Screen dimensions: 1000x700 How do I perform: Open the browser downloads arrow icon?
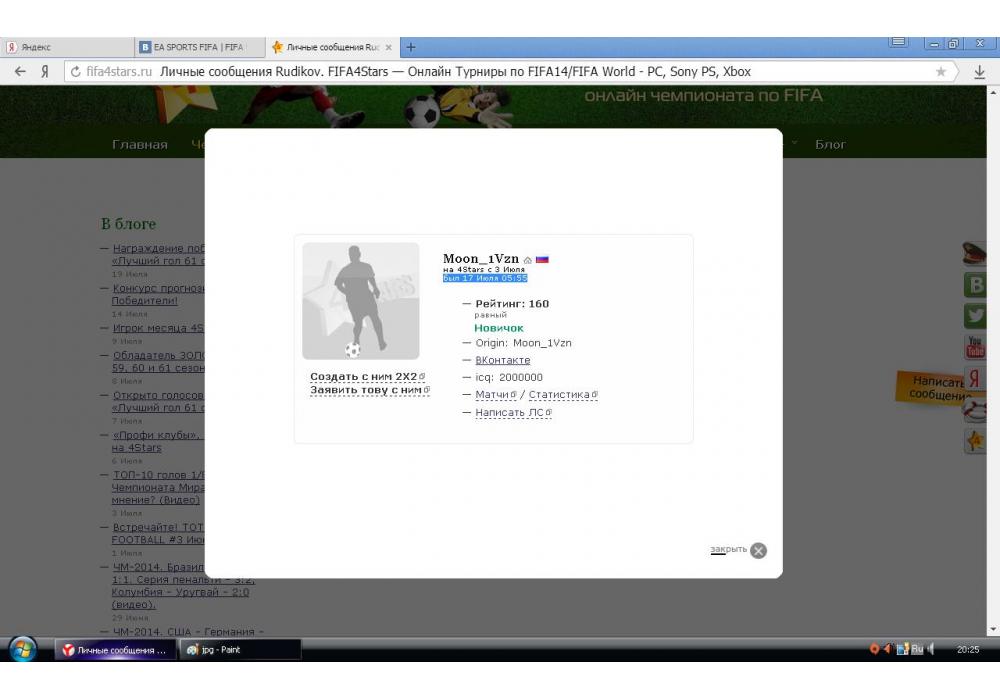979,72
